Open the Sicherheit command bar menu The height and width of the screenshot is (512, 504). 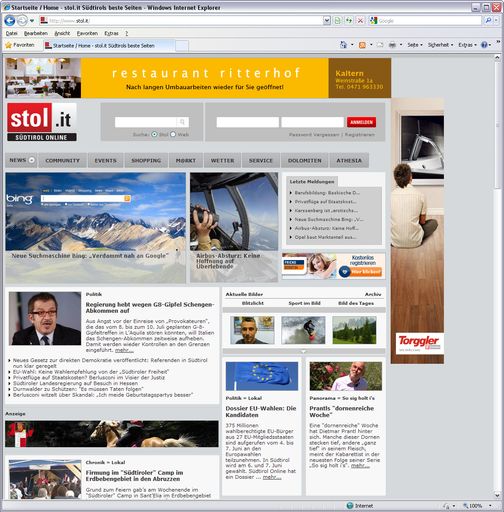click(x=440, y=45)
